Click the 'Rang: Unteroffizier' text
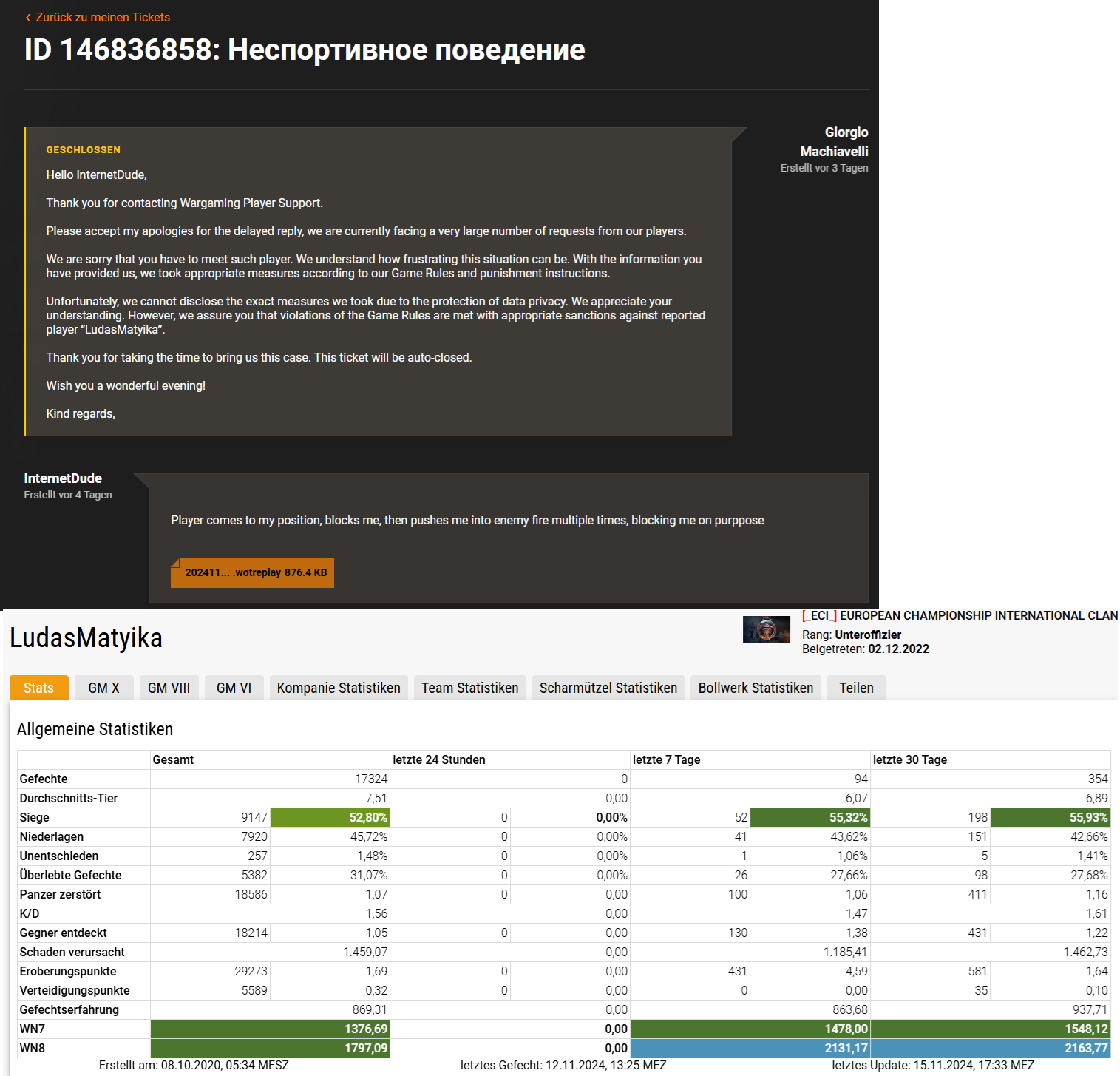 click(x=852, y=635)
